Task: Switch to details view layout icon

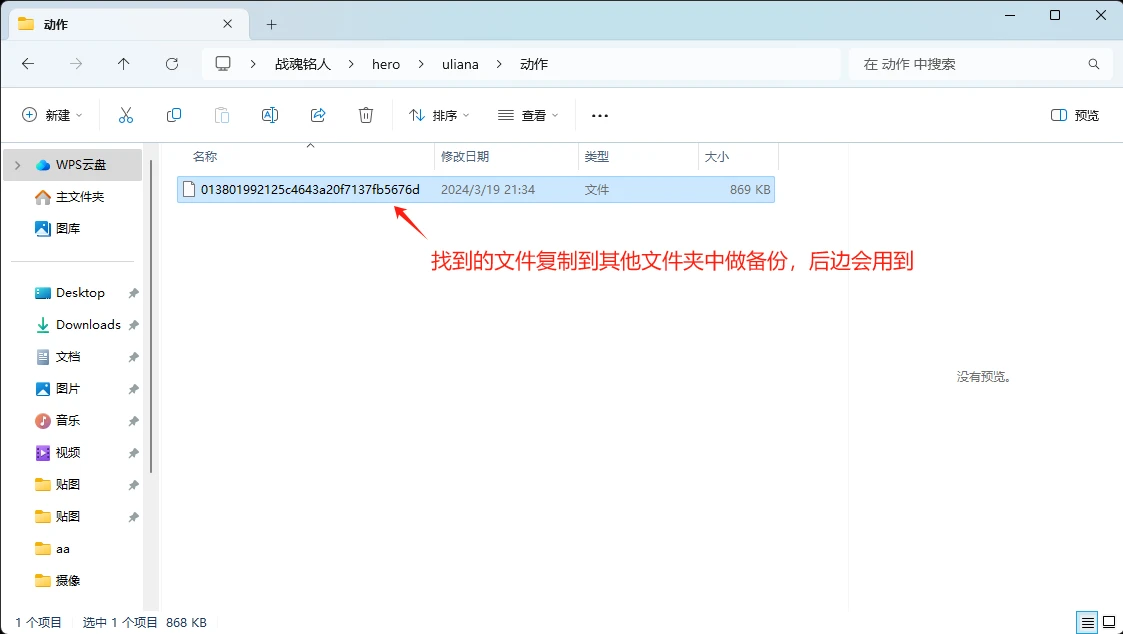Action: coord(1087,622)
